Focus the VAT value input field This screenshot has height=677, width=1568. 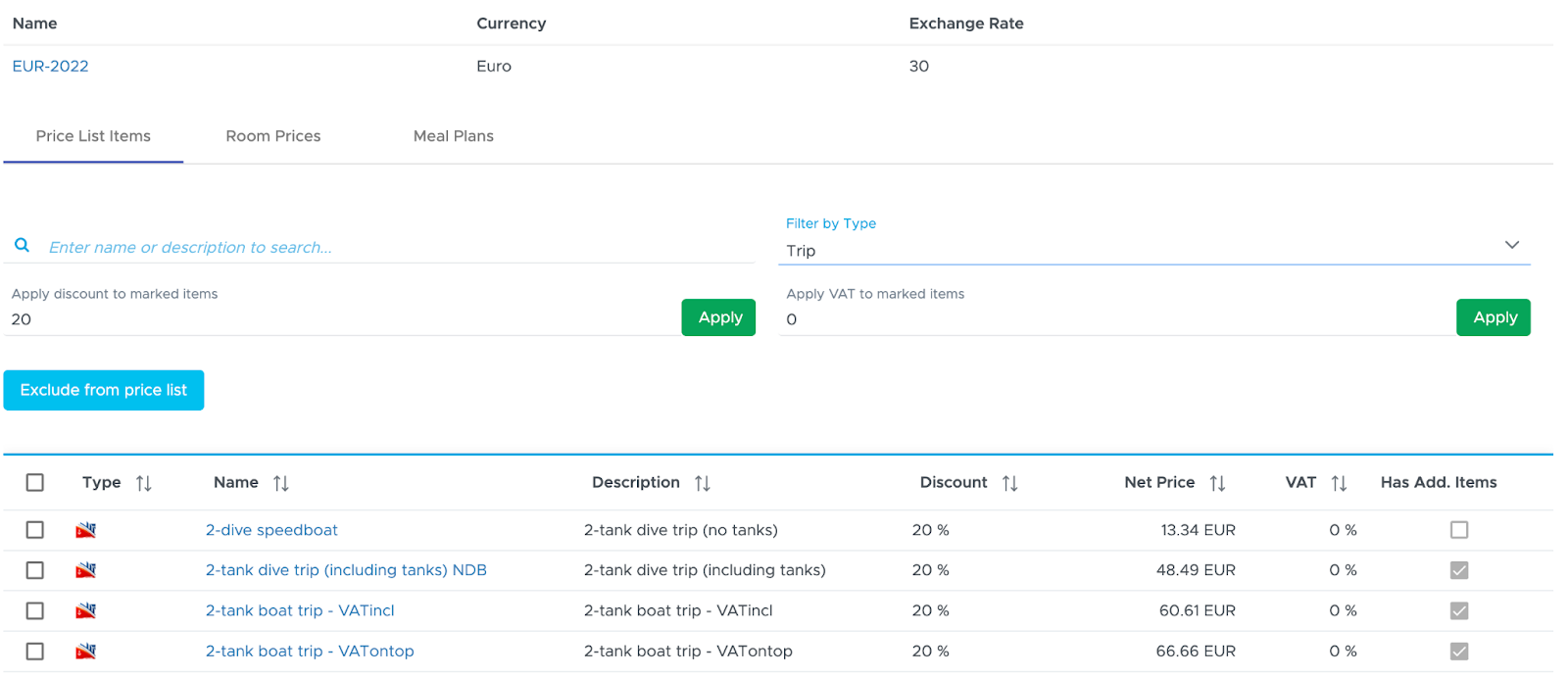(1117, 319)
